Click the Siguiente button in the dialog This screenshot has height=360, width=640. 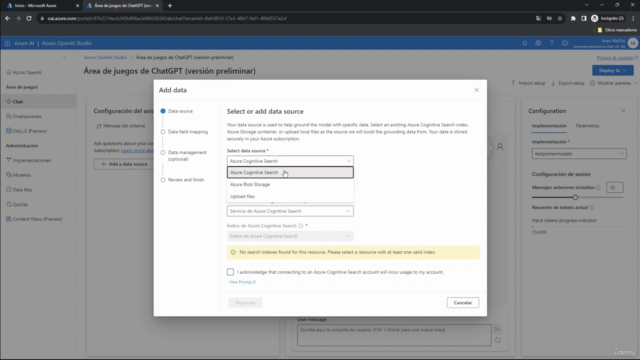pyautogui.click(x=245, y=303)
